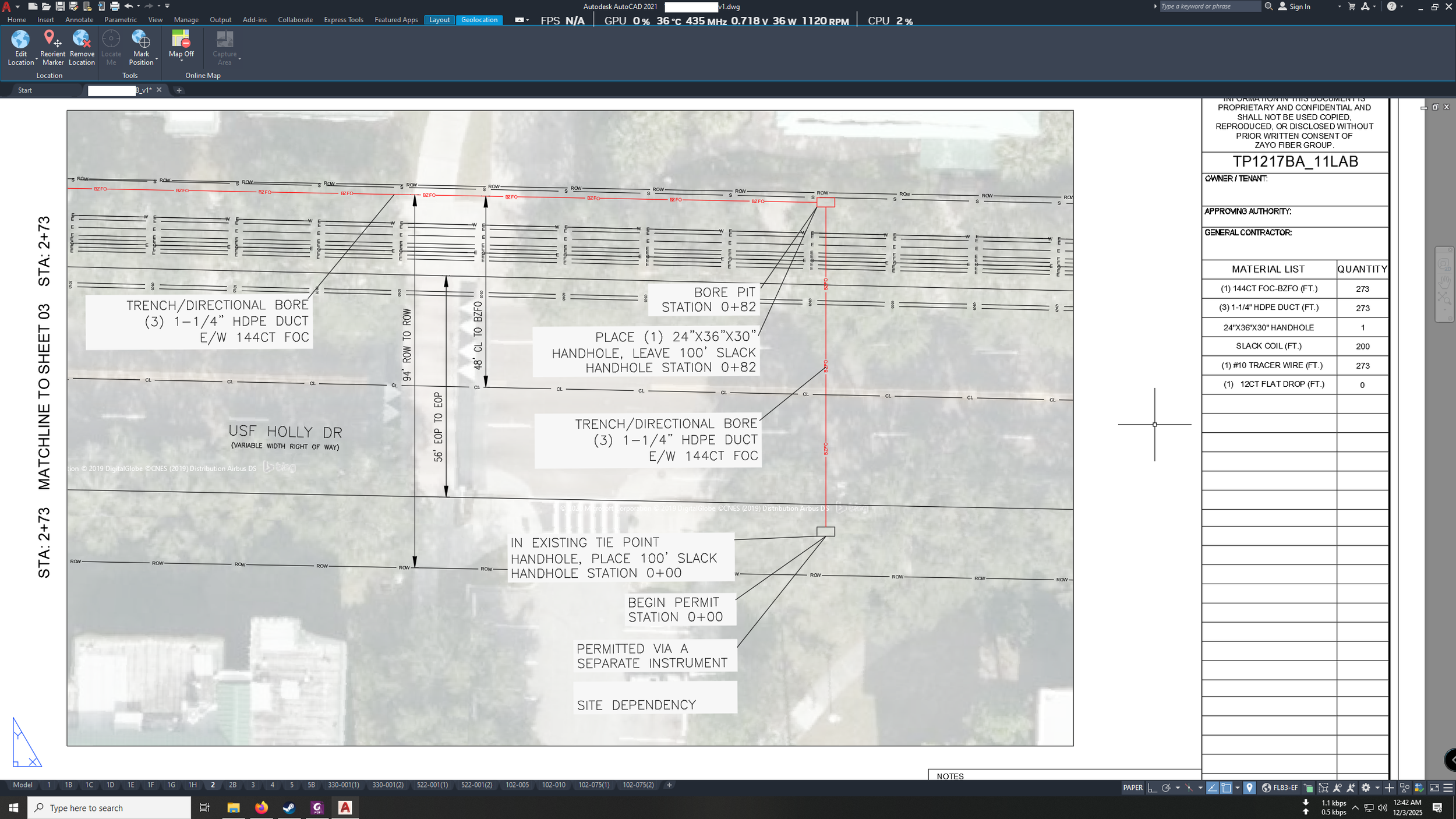Expand the Quick Access Toolbar customize arrow
Screen dimensions: 1456x819
tap(167, 6)
